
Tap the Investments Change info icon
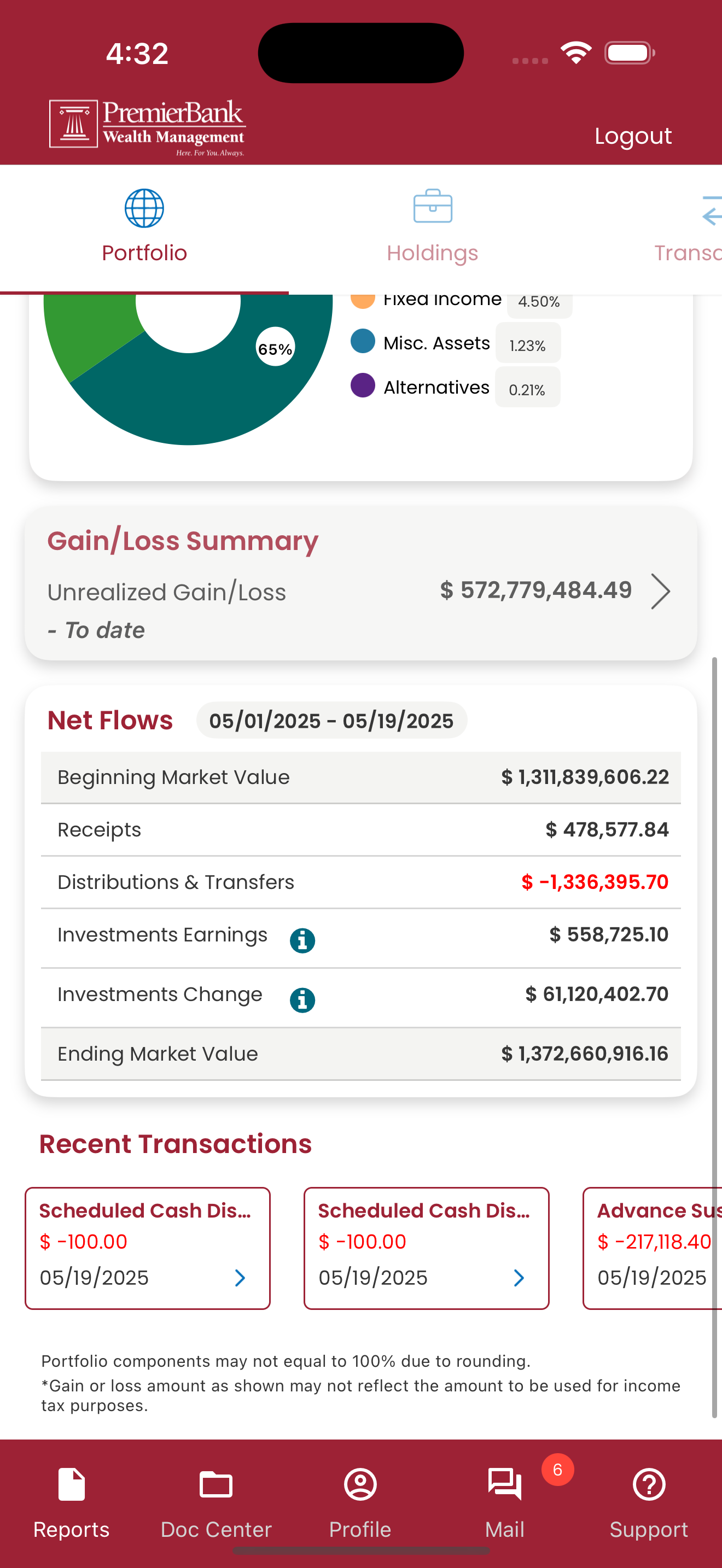click(x=302, y=1000)
